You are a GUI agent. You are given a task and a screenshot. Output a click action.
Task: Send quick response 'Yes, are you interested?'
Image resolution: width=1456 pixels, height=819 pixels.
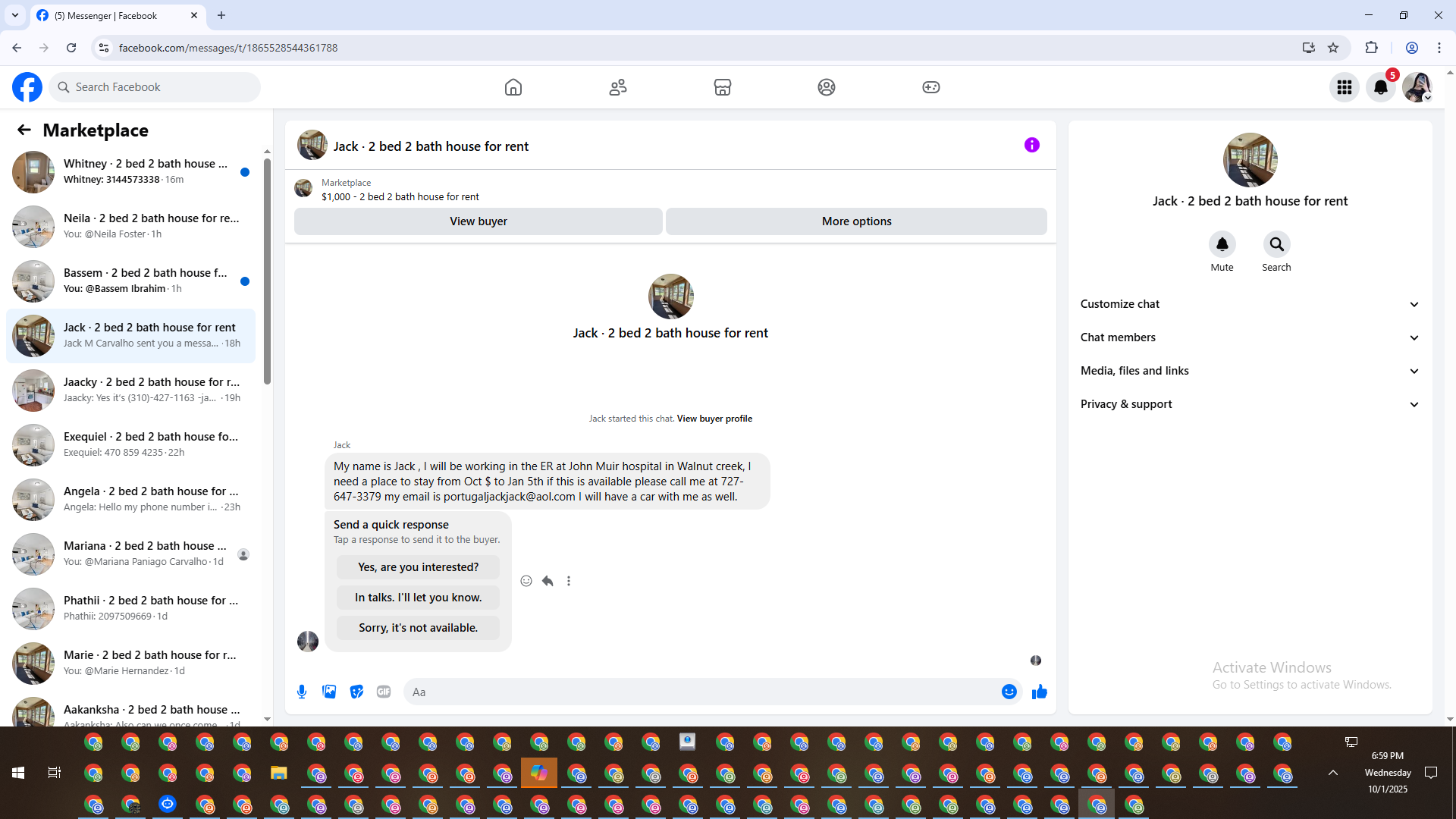click(x=419, y=567)
